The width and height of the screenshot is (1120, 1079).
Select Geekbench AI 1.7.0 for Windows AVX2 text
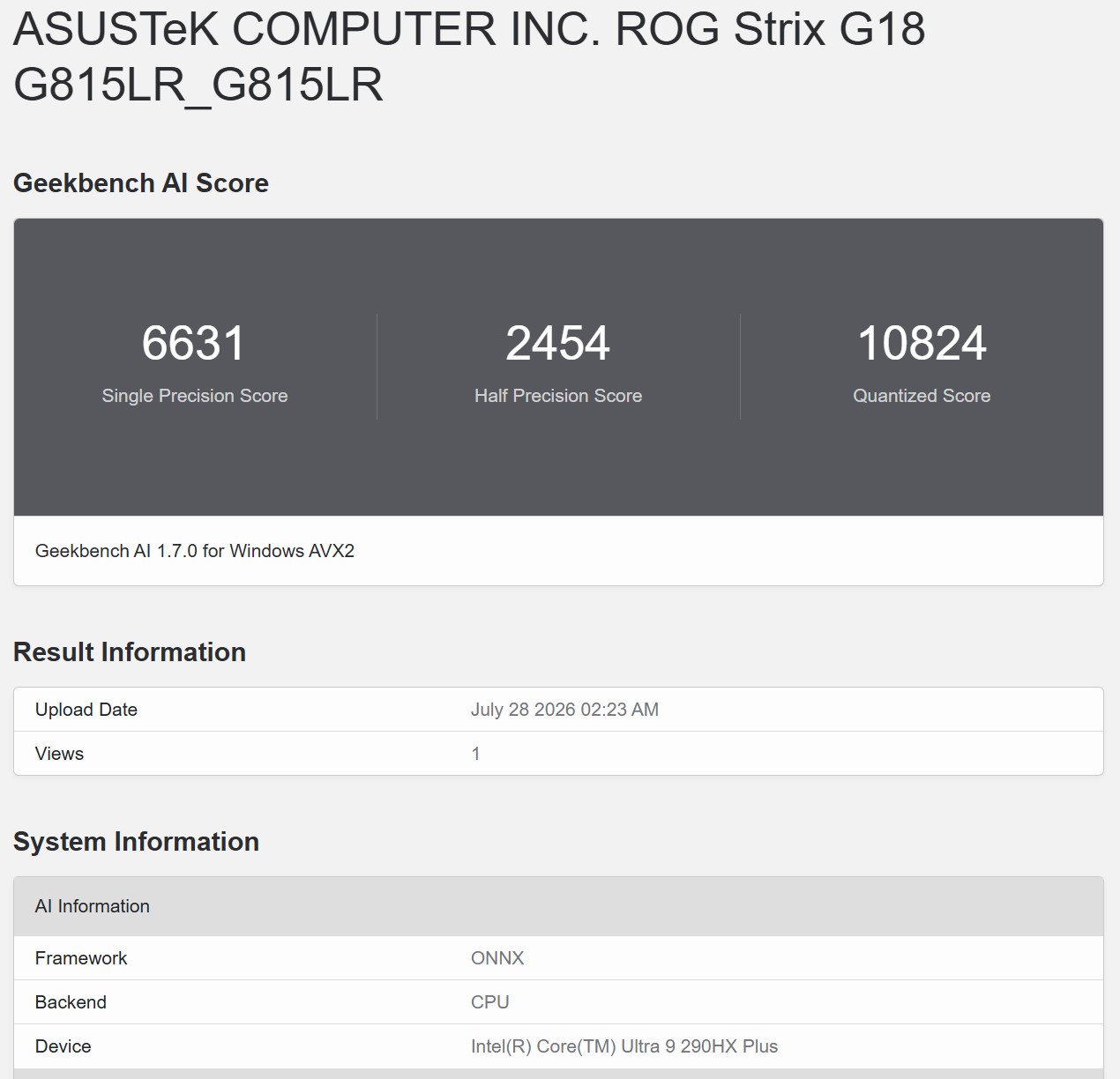(195, 551)
